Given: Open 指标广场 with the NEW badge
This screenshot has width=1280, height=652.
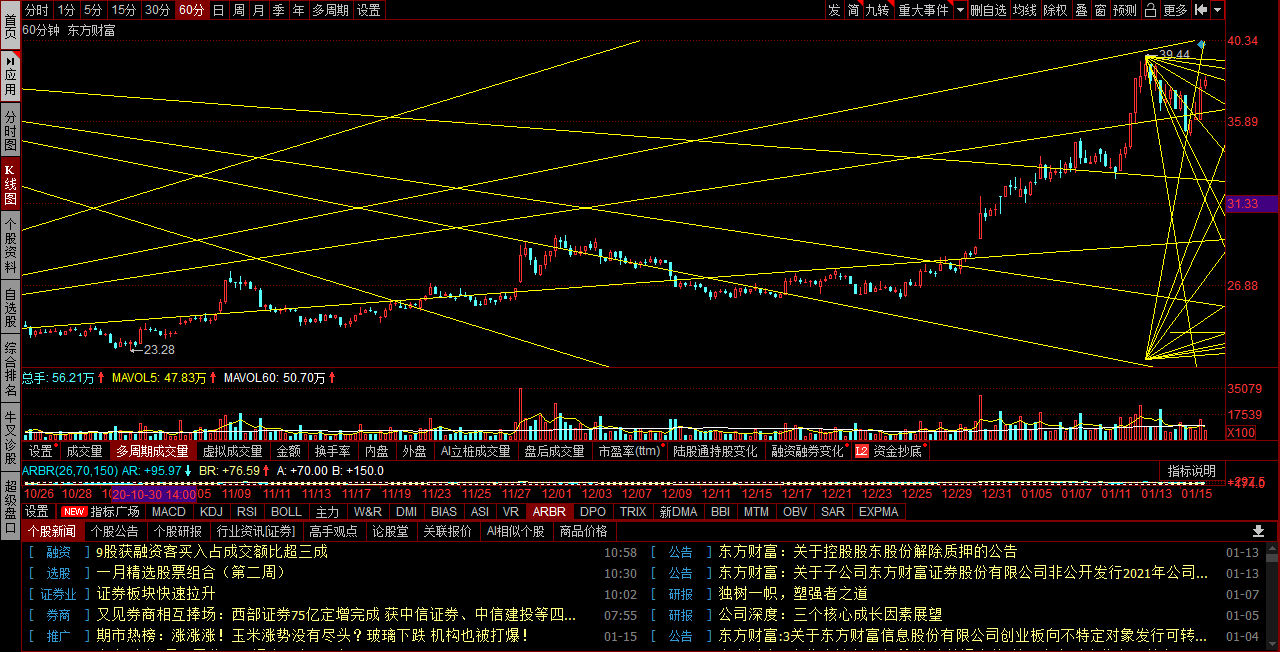Looking at the screenshot, I should coord(102,511).
